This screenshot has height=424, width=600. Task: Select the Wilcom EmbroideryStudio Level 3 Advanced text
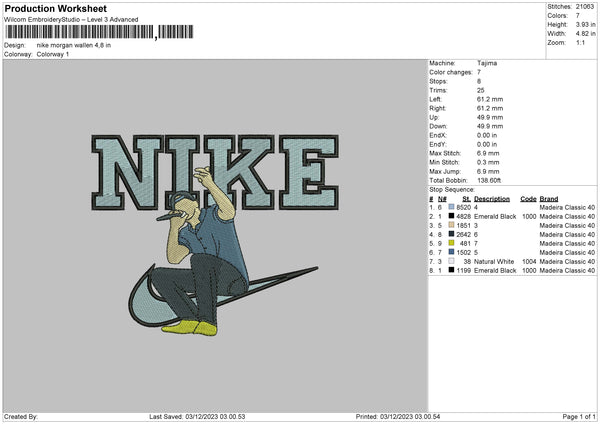click(71, 20)
